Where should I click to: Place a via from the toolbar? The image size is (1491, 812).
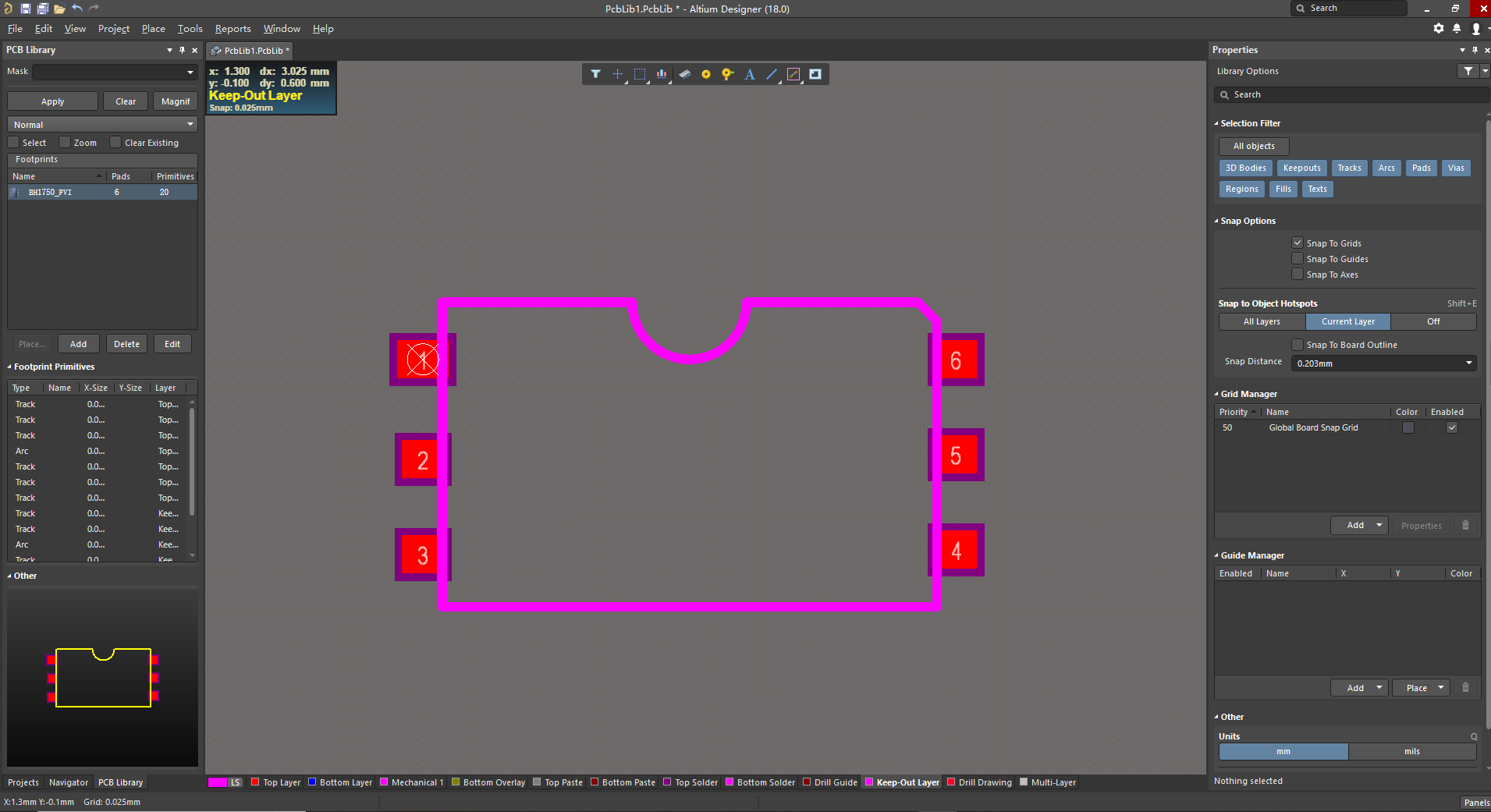pyautogui.click(x=728, y=74)
